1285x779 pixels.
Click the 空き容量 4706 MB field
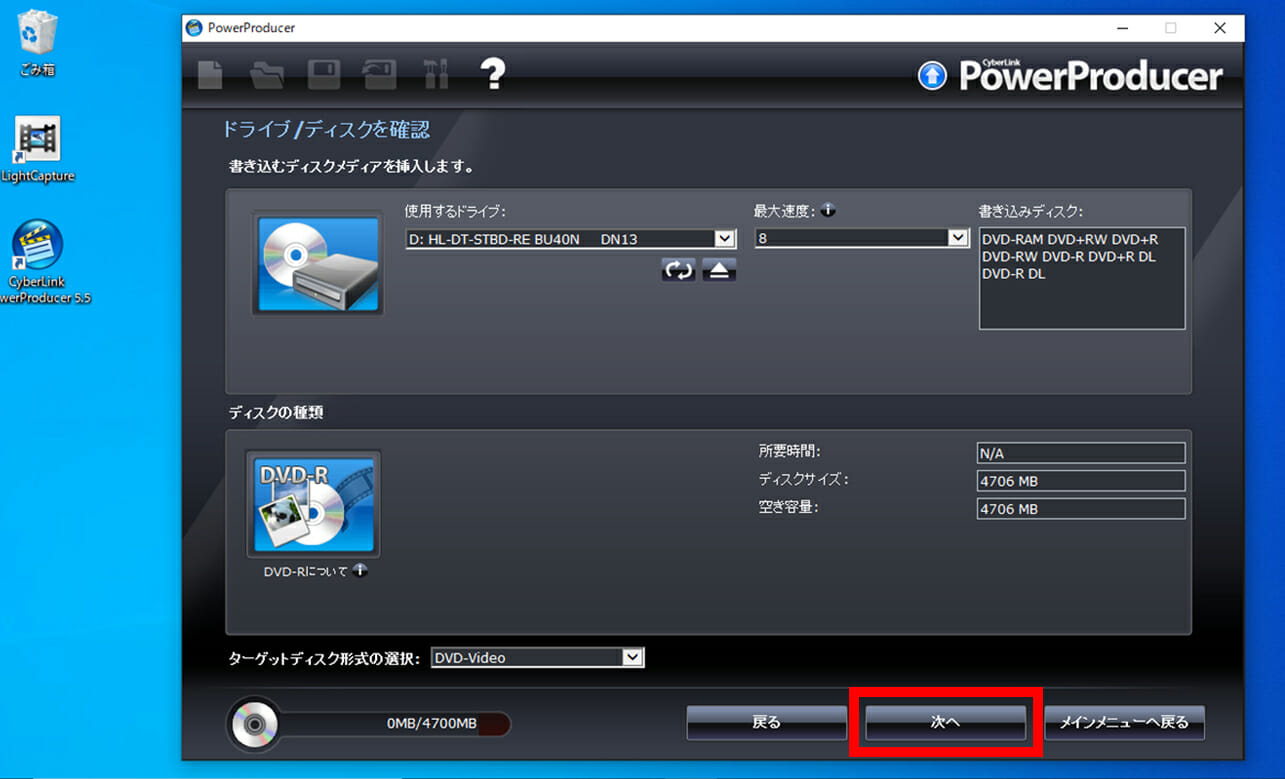click(x=1081, y=509)
